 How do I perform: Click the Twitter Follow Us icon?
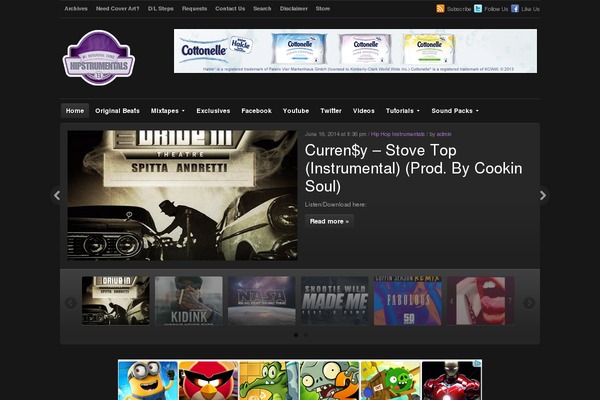pyautogui.click(x=478, y=8)
